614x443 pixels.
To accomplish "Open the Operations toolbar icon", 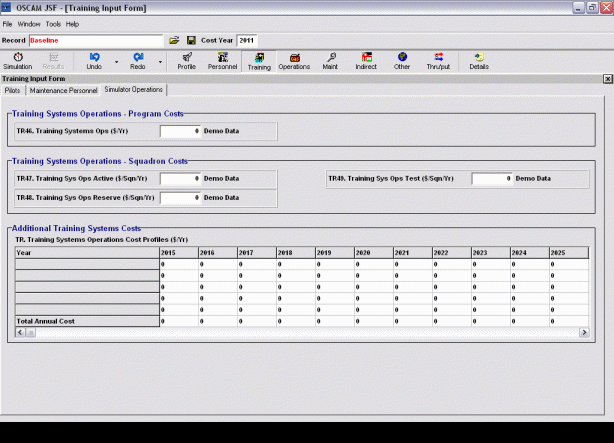I will coord(294,61).
